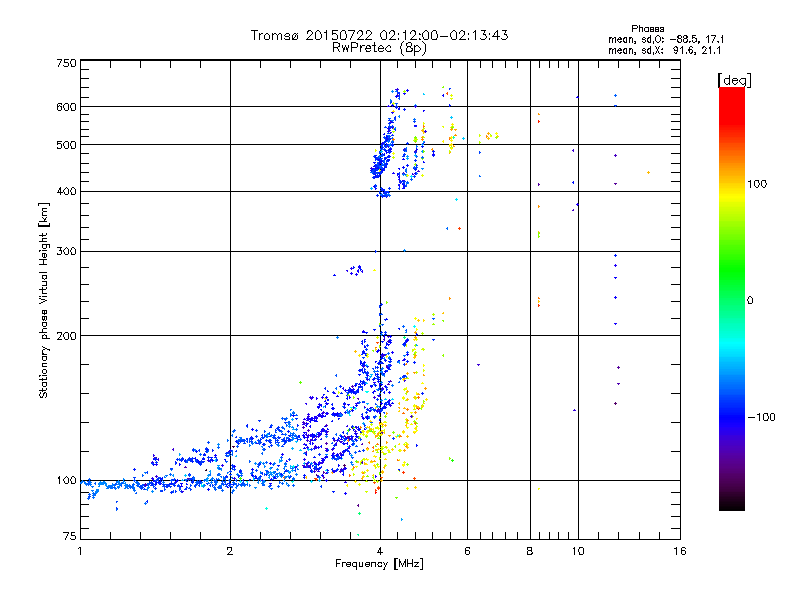Click the 'RwPretec (8p)' subtitle
This screenshot has height=600, width=800.
point(380,48)
